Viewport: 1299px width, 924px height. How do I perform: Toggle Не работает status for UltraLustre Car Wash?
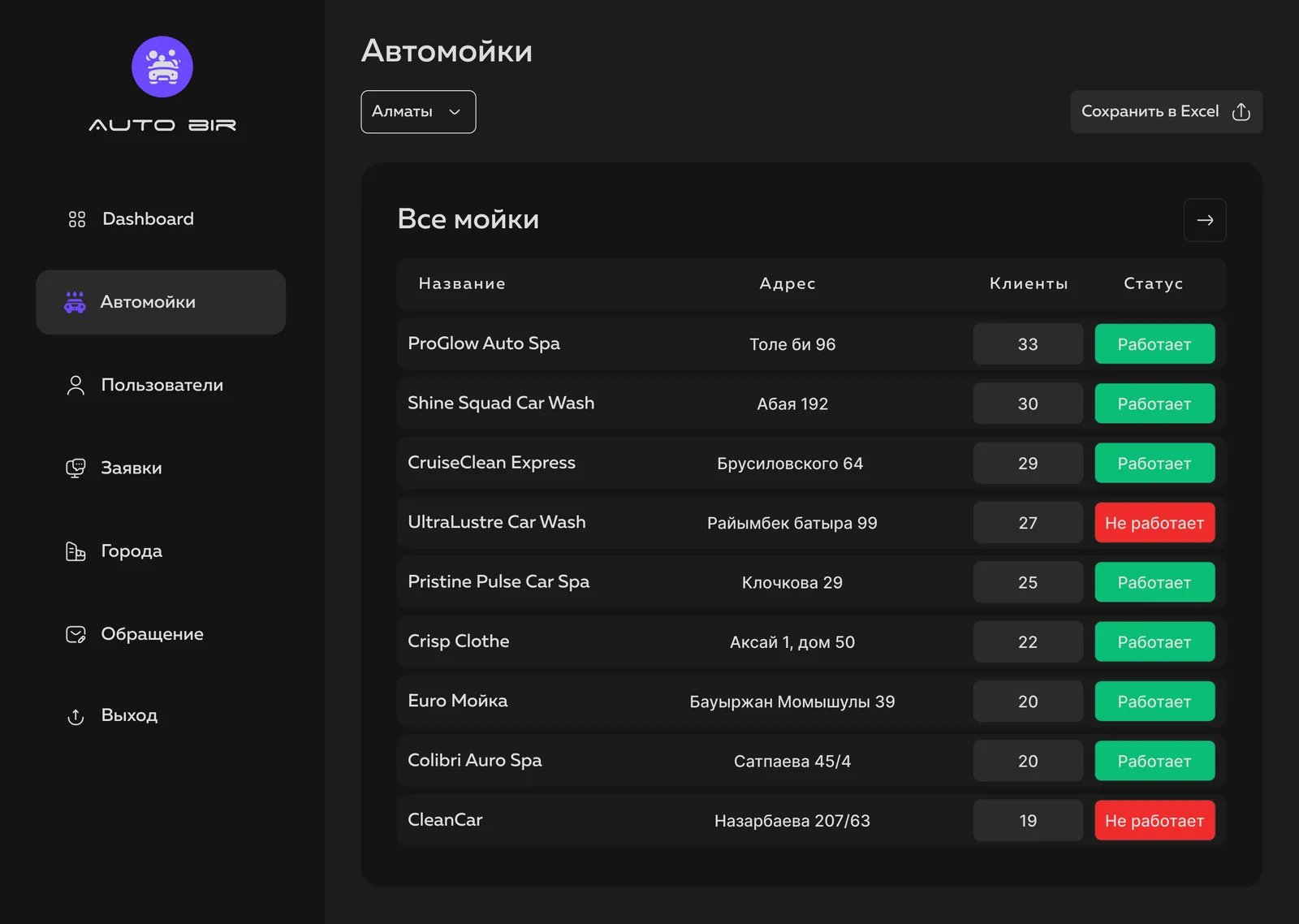point(1154,523)
